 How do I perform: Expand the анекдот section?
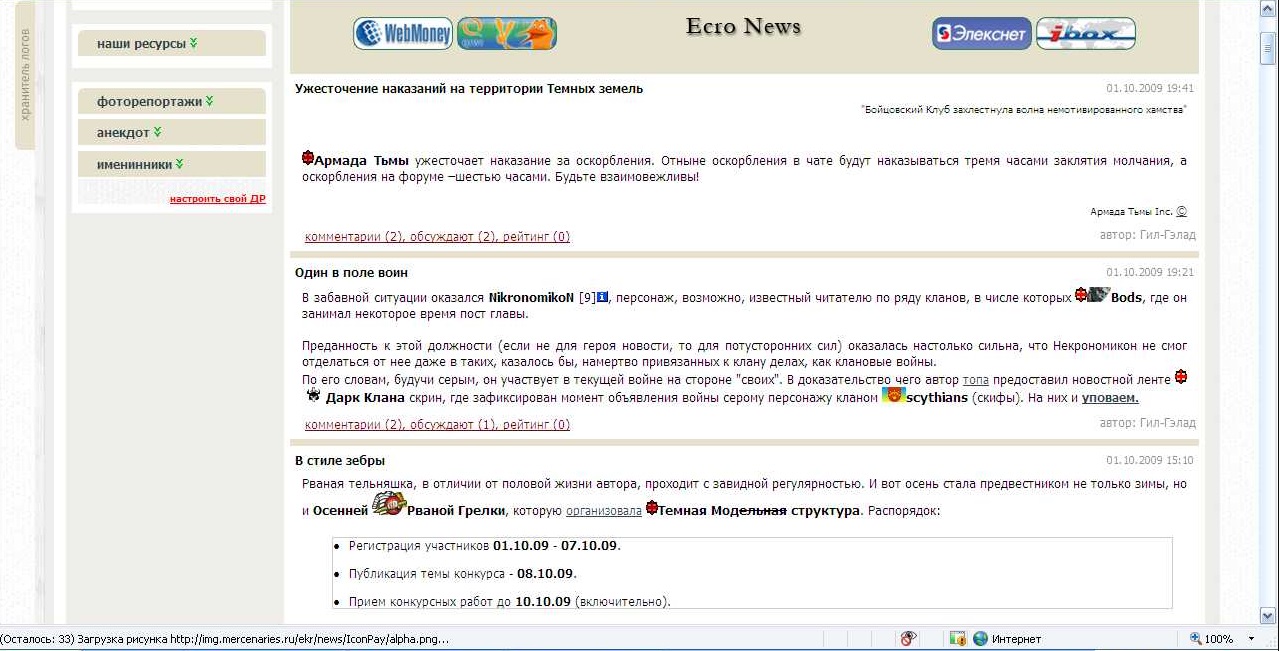click(172, 132)
